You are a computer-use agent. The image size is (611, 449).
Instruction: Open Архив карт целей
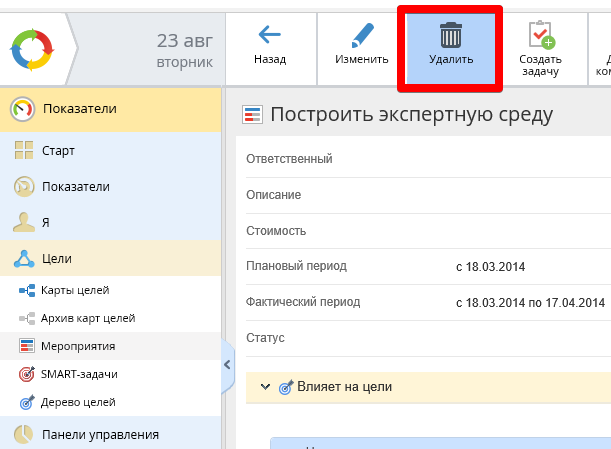click(x=87, y=318)
